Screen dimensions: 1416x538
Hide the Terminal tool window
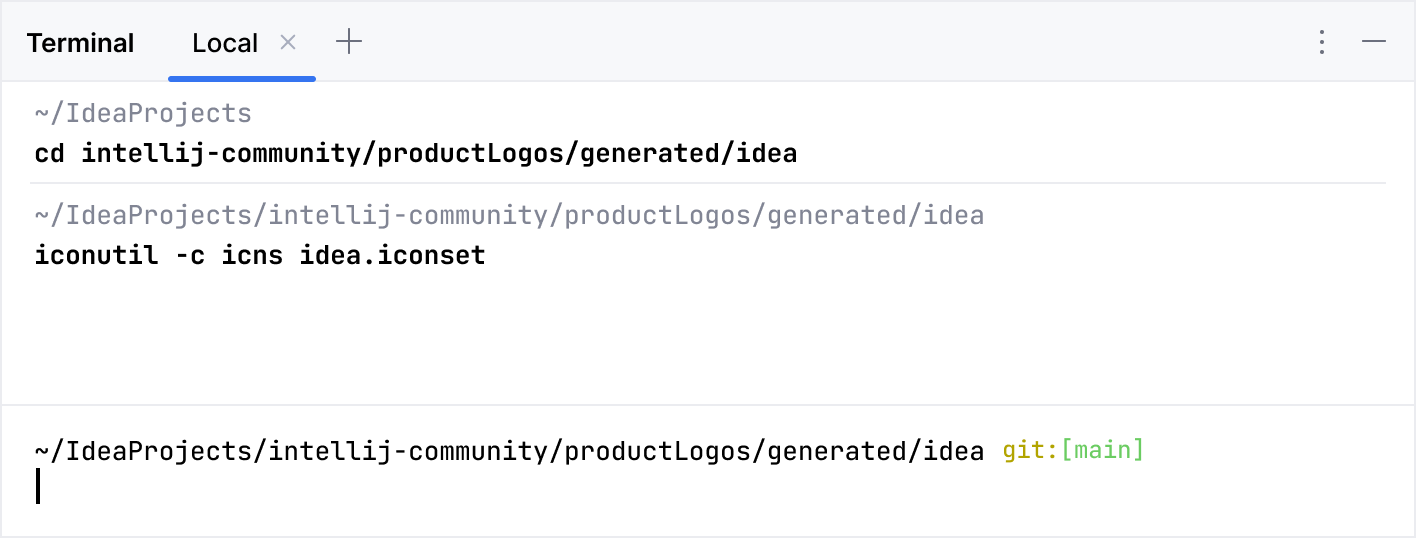point(1374,42)
